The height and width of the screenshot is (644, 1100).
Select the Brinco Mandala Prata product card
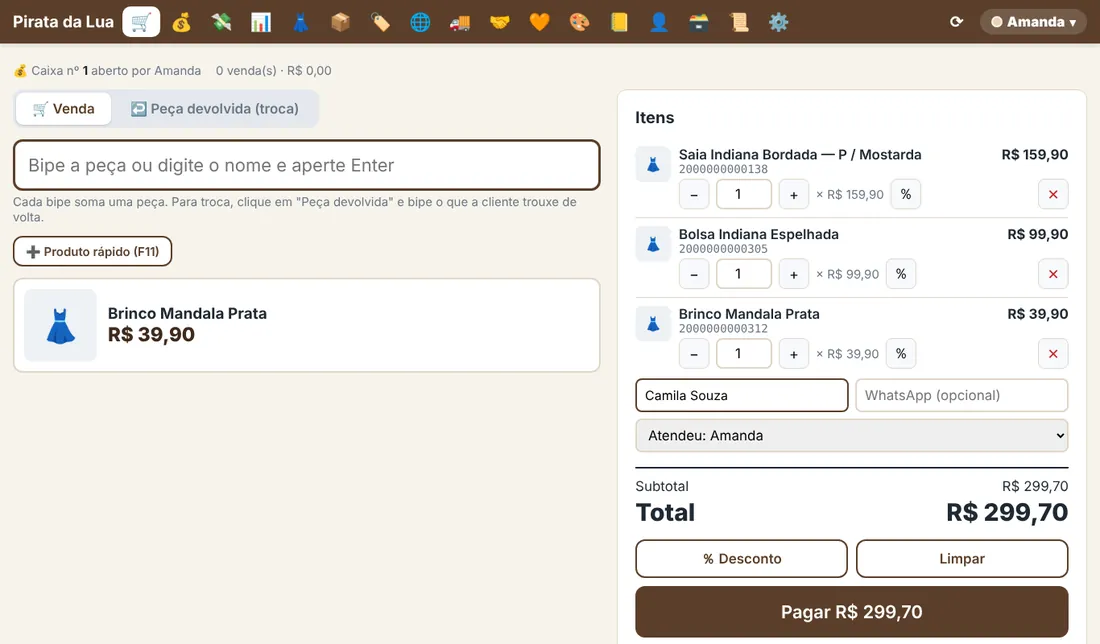coord(307,326)
